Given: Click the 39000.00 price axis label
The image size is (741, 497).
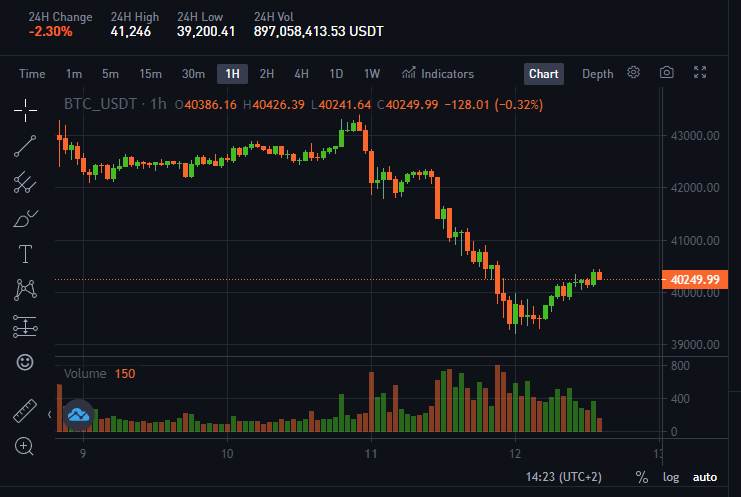Looking at the screenshot, I should [x=695, y=345].
